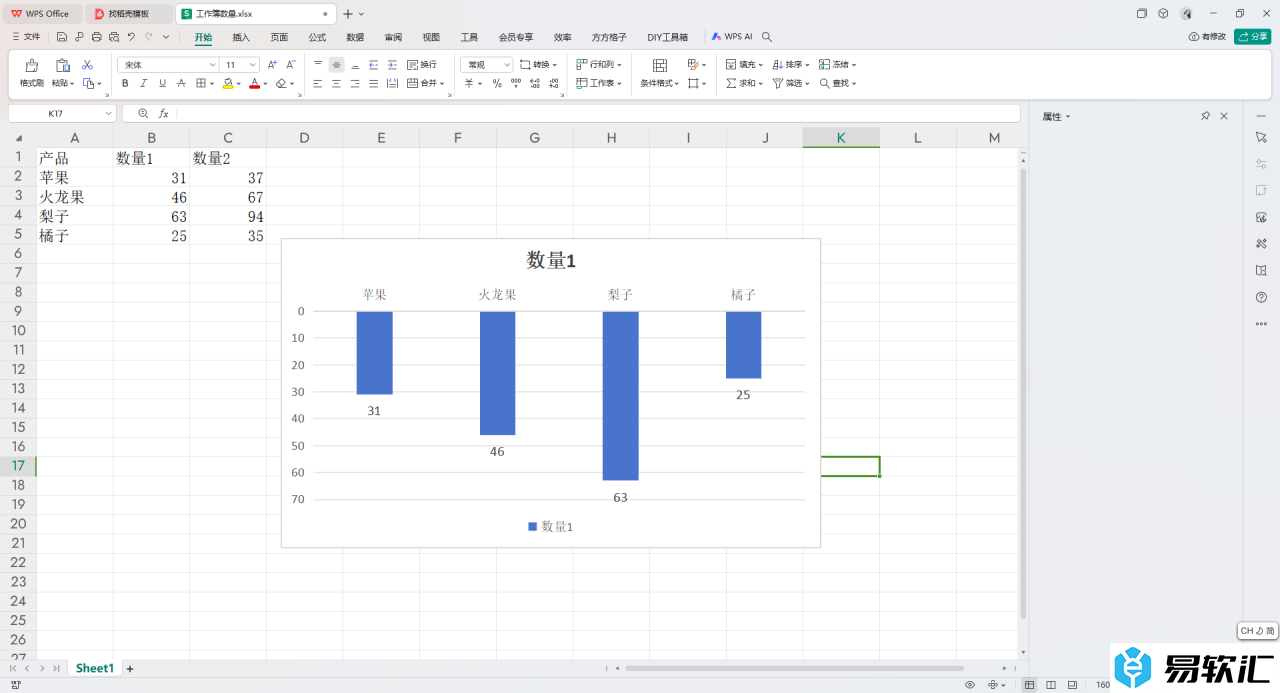Click the Freeze panes (冻结) button
This screenshot has height=693, width=1280.
click(838, 64)
